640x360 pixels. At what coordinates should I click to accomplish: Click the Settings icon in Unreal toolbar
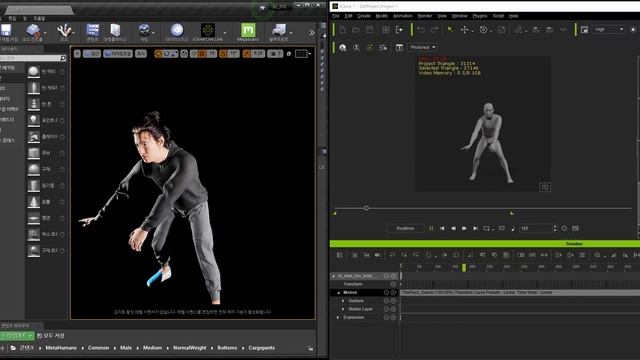pyautogui.click(x=144, y=31)
